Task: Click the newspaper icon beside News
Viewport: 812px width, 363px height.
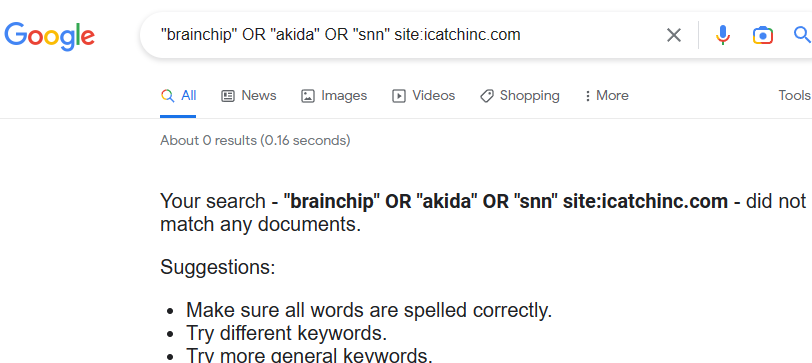Action: tap(228, 96)
